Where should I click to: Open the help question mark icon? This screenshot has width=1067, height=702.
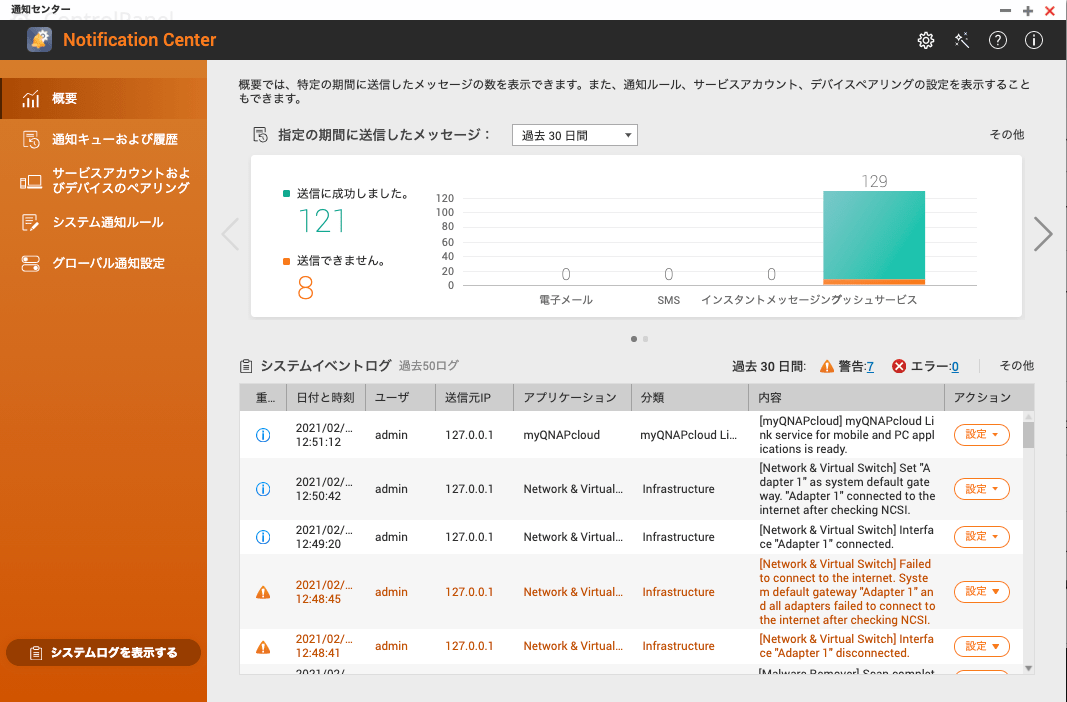[x=998, y=40]
